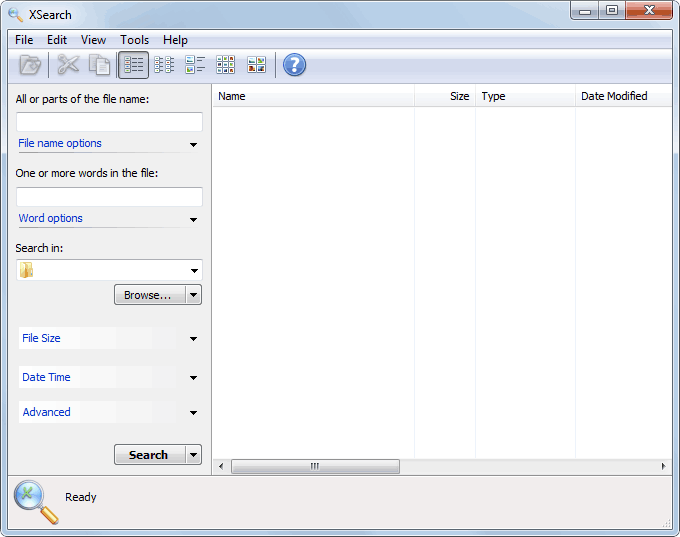Open Help via the blue question mark icon

294,66
